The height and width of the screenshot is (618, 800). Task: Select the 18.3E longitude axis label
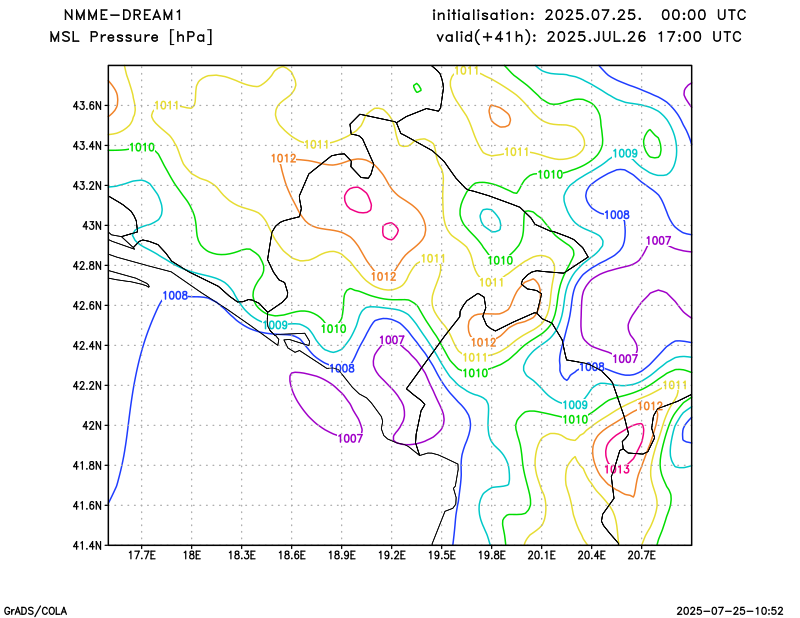[241, 555]
